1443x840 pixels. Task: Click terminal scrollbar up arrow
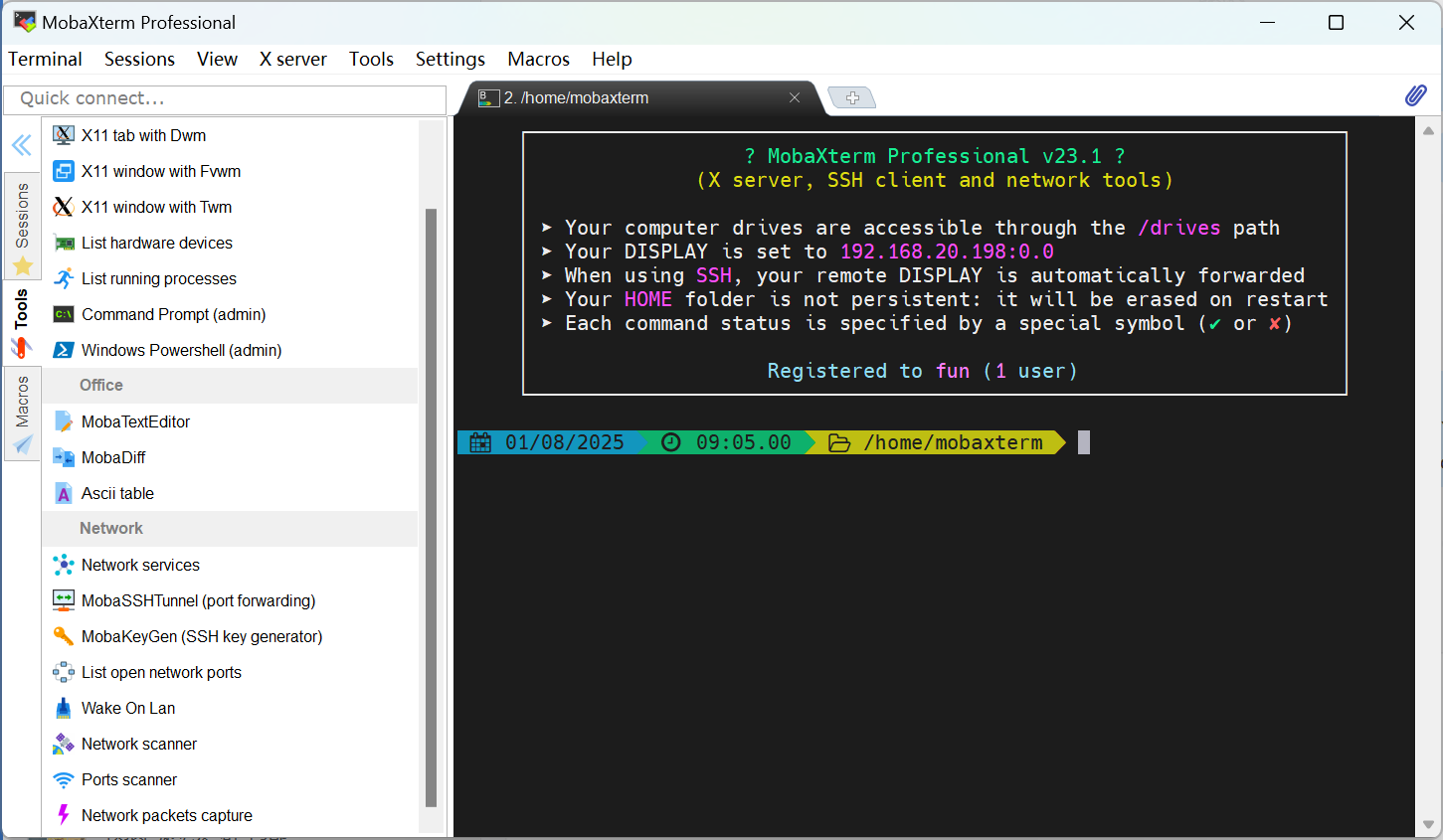click(x=1428, y=130)
